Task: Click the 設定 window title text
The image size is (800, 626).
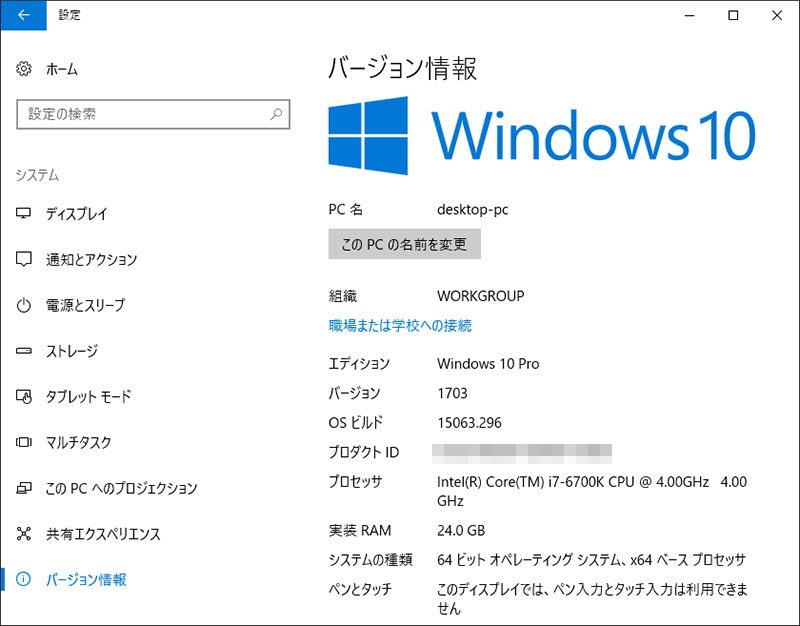Action: point(69,15)
